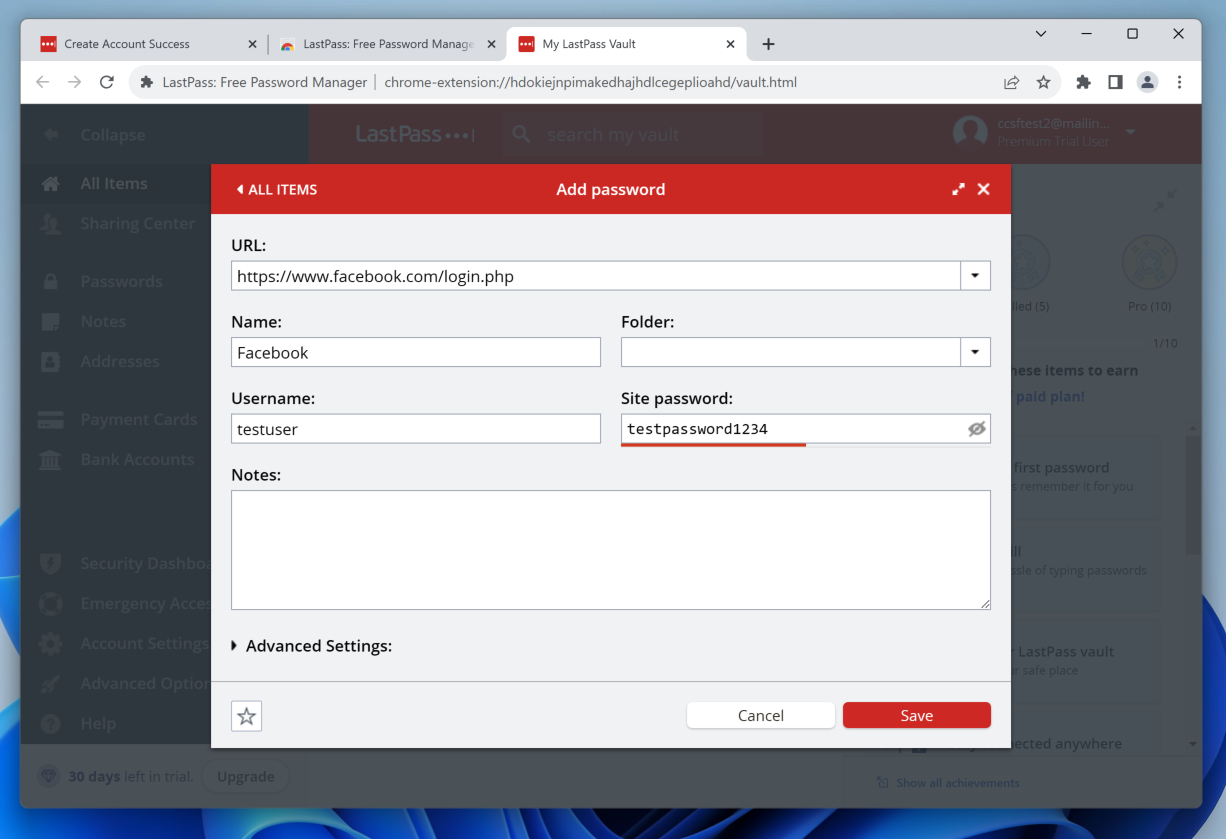Click the password strength meter bar
The width and height of the screenshot is (1226, 839).
coord(806,445)
